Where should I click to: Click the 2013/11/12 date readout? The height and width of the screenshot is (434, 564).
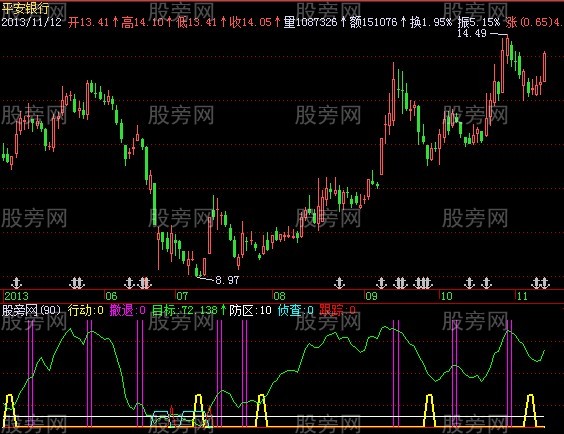coord(31,22)
